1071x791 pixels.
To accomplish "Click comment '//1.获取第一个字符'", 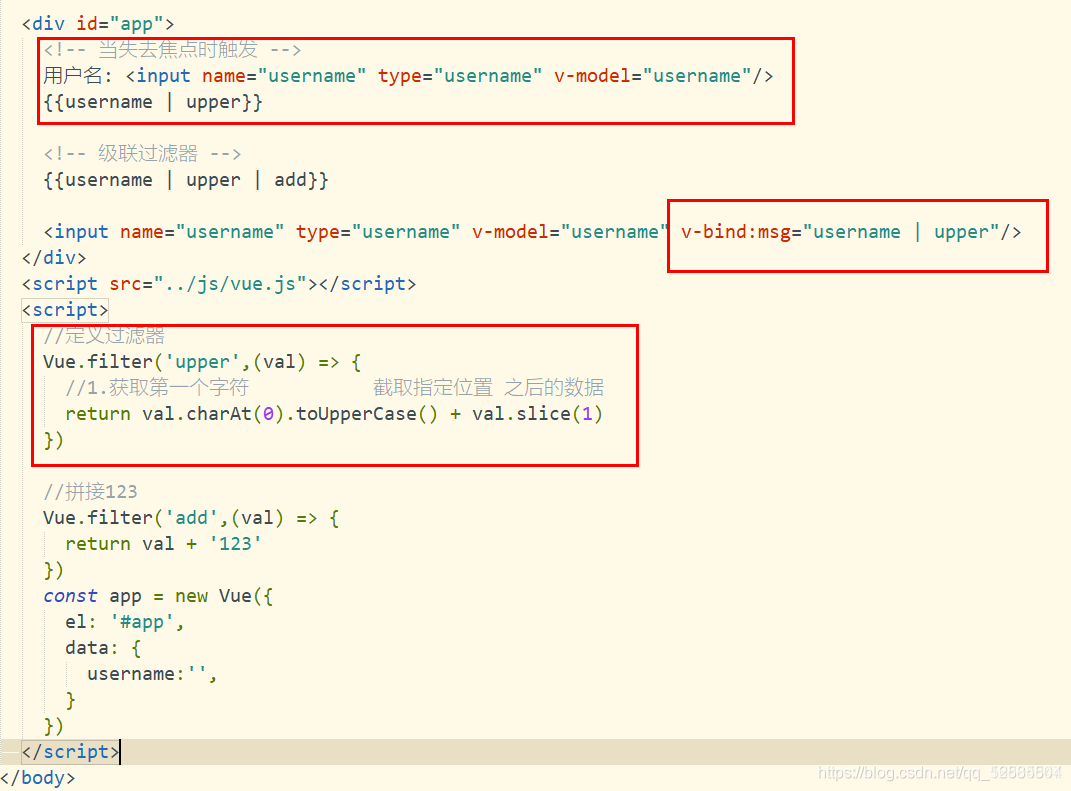I will pos(157,388).
